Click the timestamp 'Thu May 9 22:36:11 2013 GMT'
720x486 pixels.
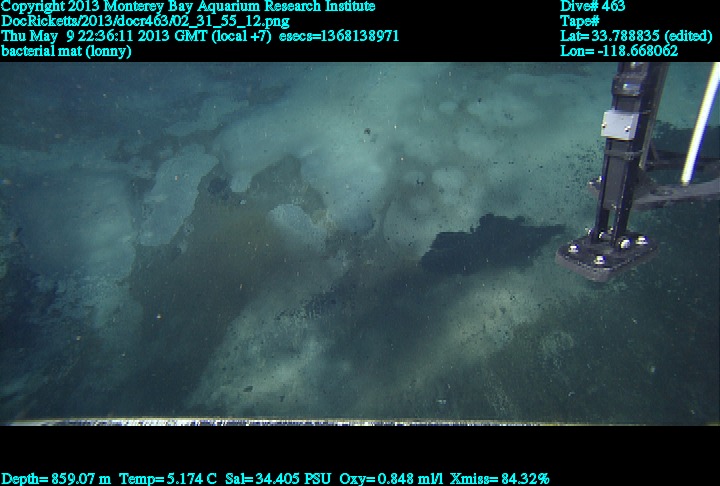[105, 36]
